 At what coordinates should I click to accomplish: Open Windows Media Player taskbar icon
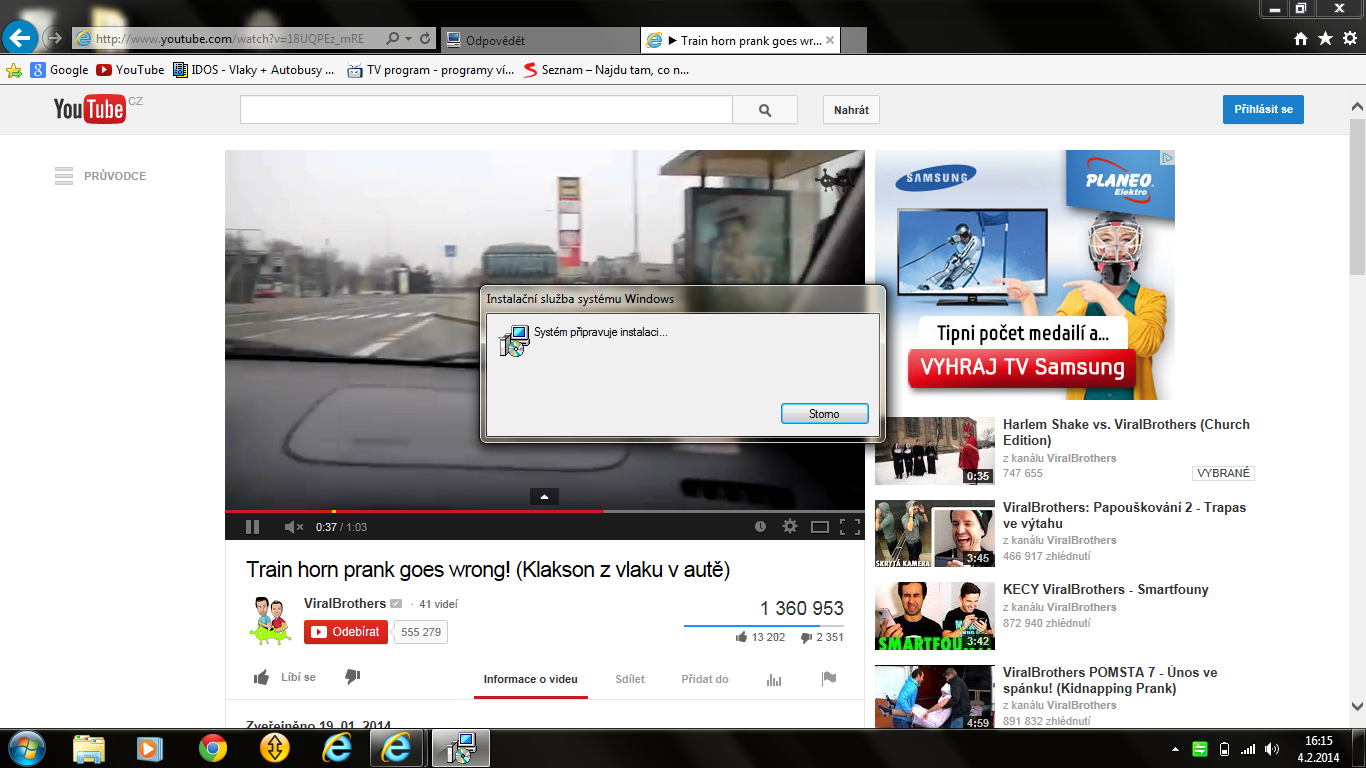pos(150,748)
